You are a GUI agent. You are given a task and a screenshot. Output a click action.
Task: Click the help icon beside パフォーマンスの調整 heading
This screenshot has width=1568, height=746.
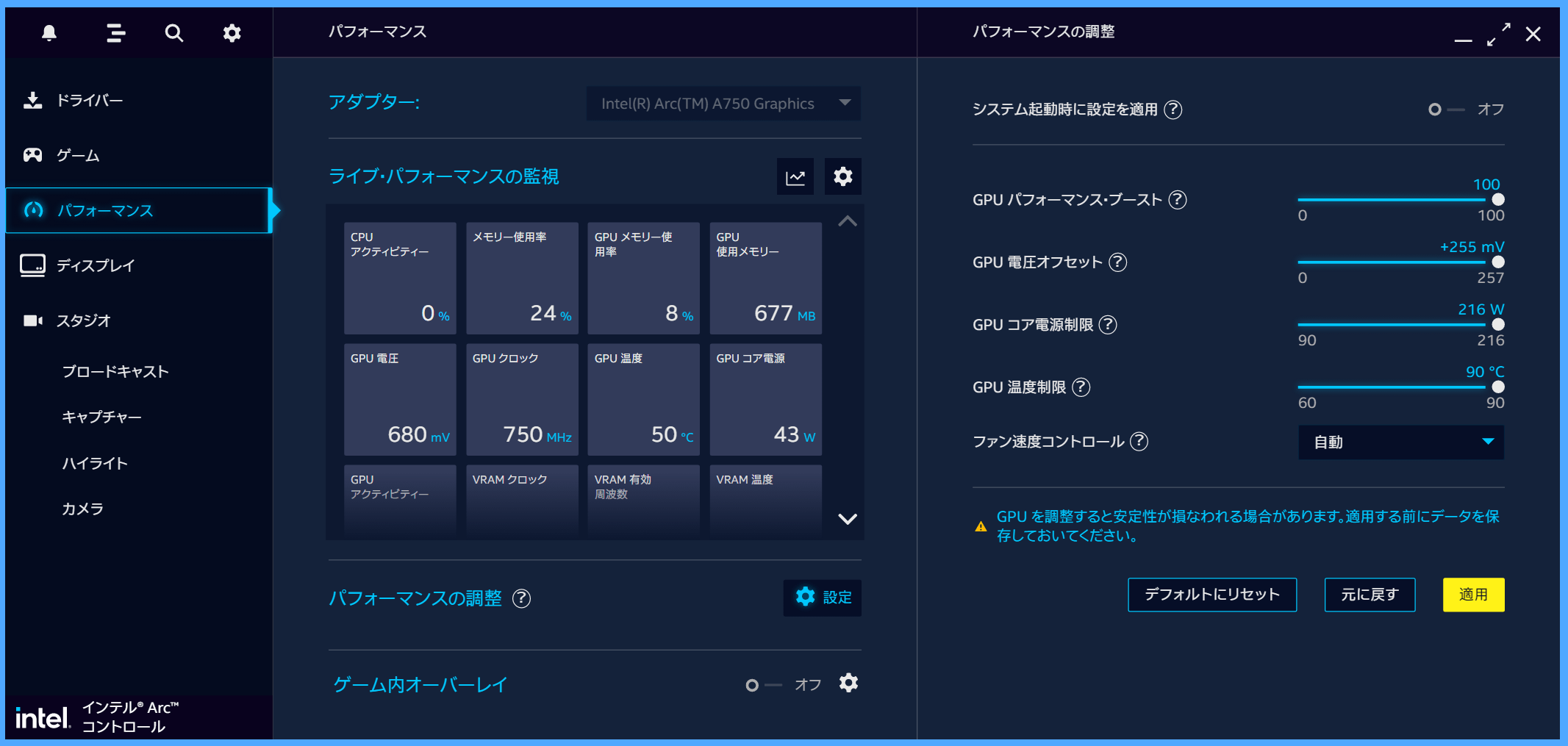coord(521,598)
